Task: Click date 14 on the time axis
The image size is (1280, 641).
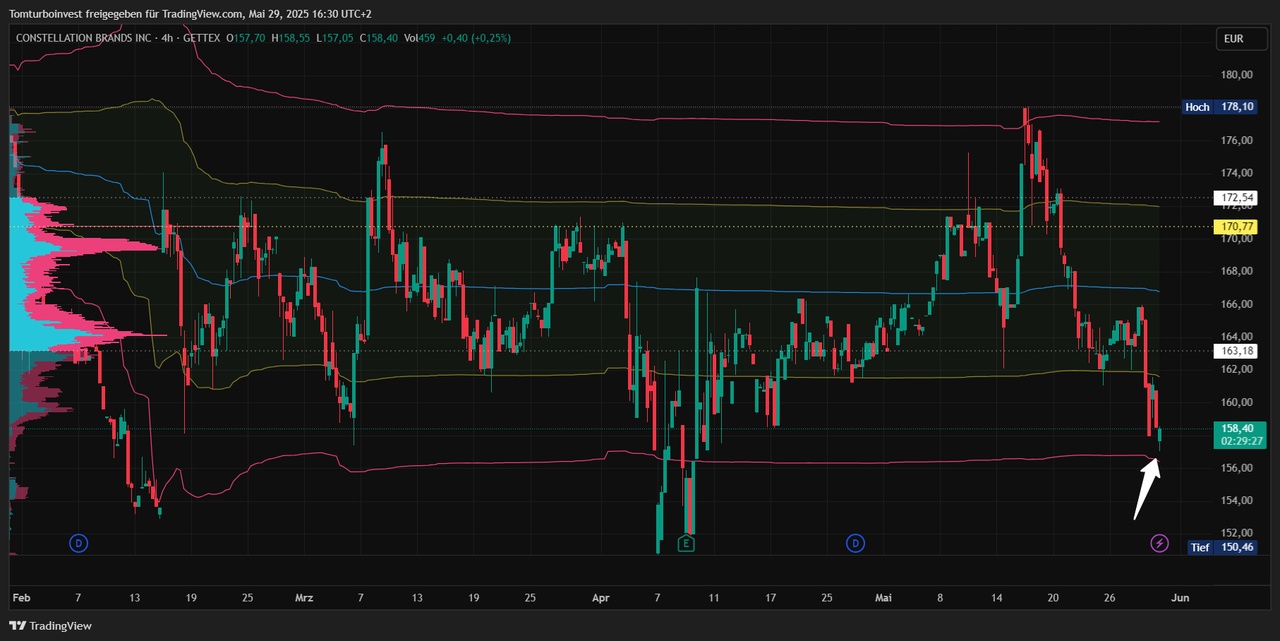Action: coord(996,598)
